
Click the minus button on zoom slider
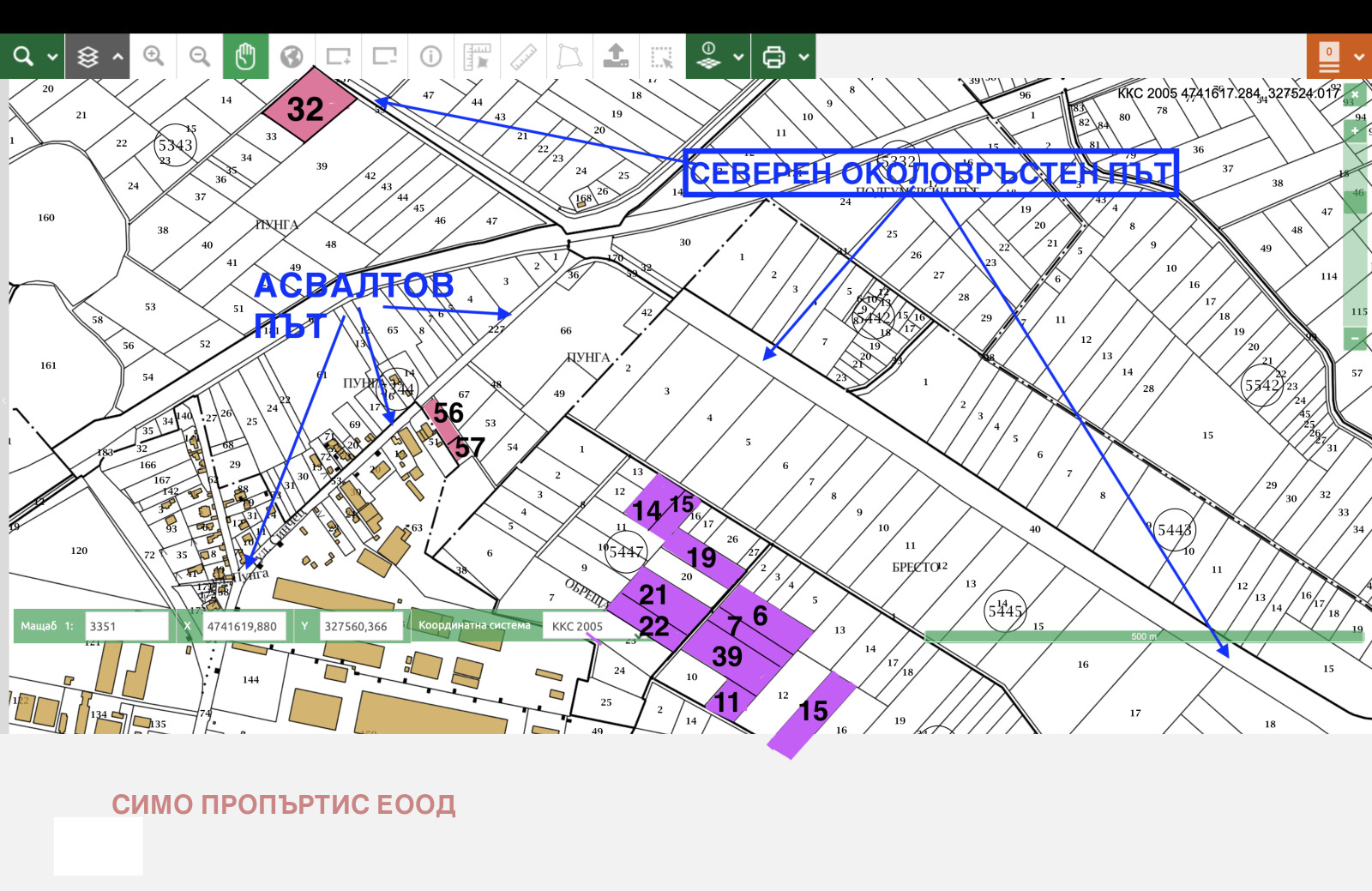coord(1355,339)
